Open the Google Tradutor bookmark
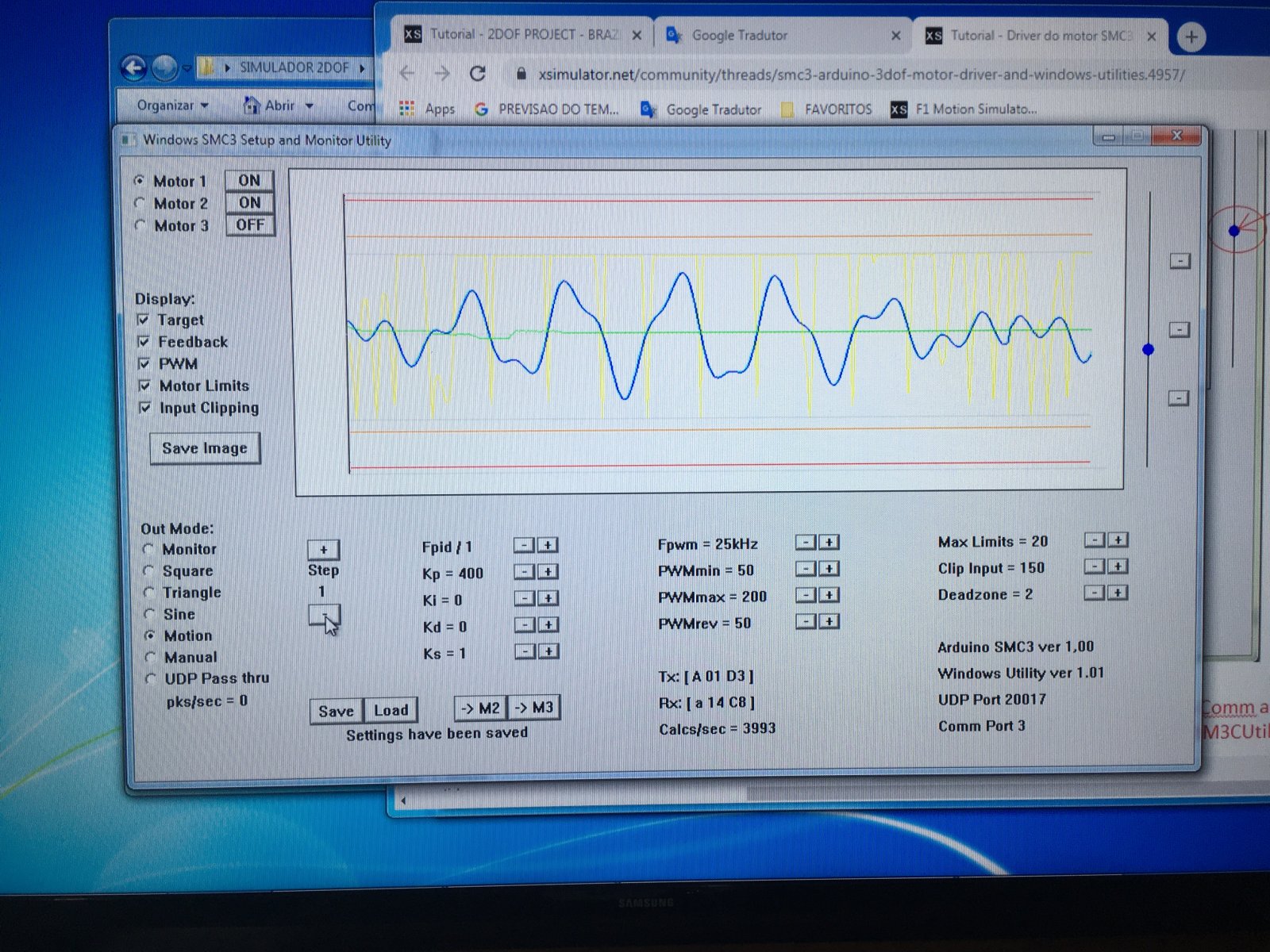 [701, 109]
